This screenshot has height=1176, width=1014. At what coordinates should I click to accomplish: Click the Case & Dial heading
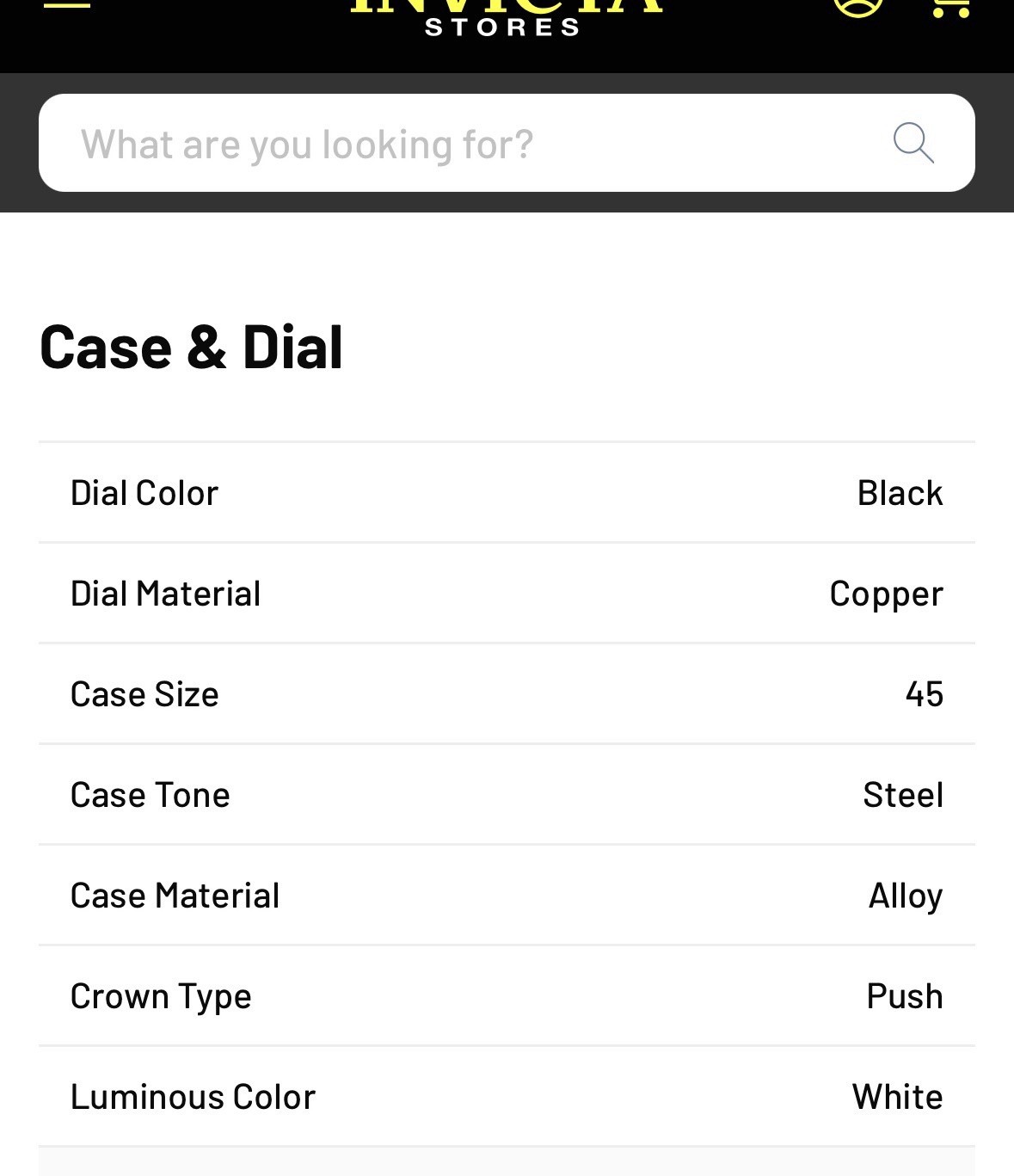pyautogui.click(x=191, y=348)
